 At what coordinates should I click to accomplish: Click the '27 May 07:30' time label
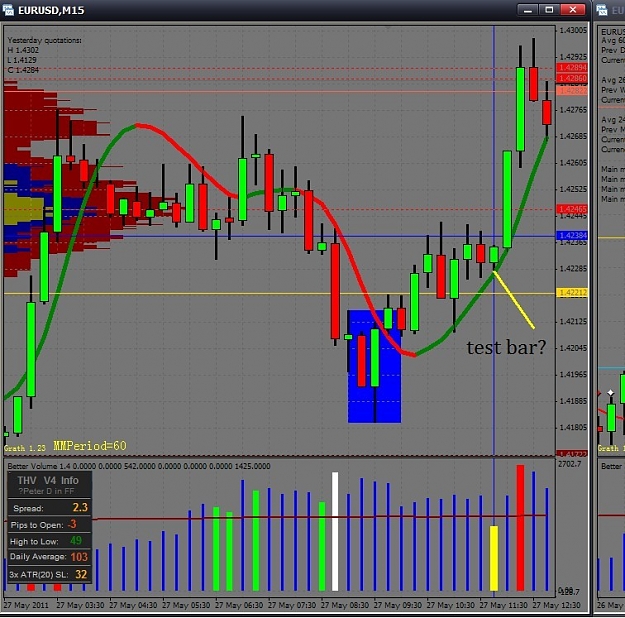pos(292,605)
